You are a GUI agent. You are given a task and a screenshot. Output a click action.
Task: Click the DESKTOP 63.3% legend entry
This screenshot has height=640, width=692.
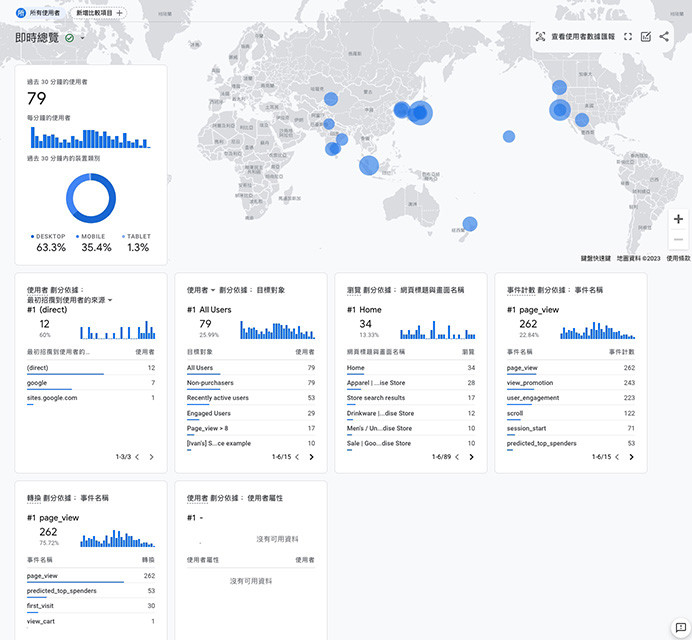click(50, 243)
